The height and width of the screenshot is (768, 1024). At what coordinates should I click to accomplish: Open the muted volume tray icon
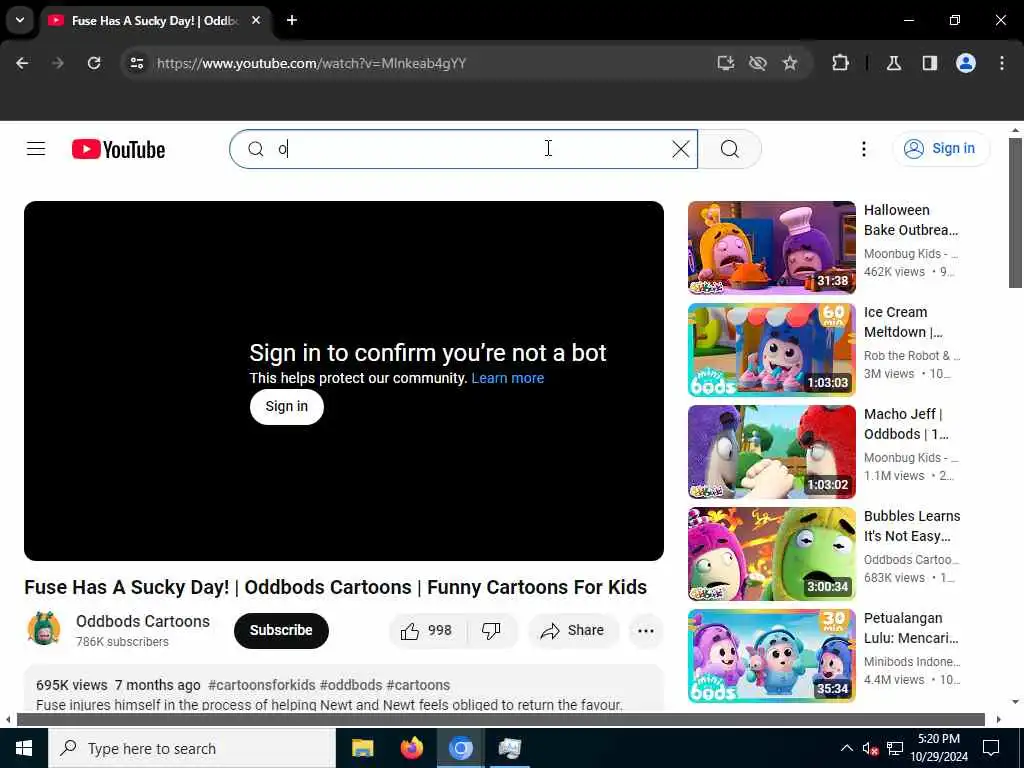click(x=870, y=748)
